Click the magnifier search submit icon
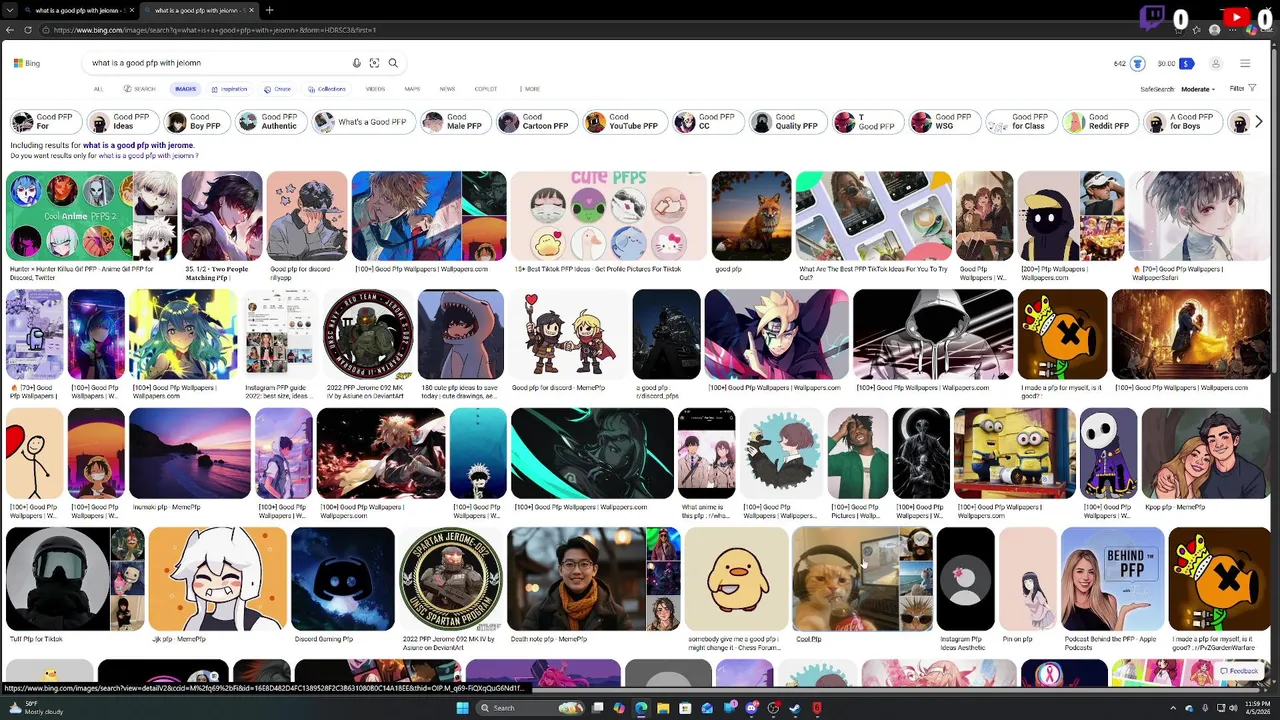Viewport: 1280px width, 720px height. (393, 63)
